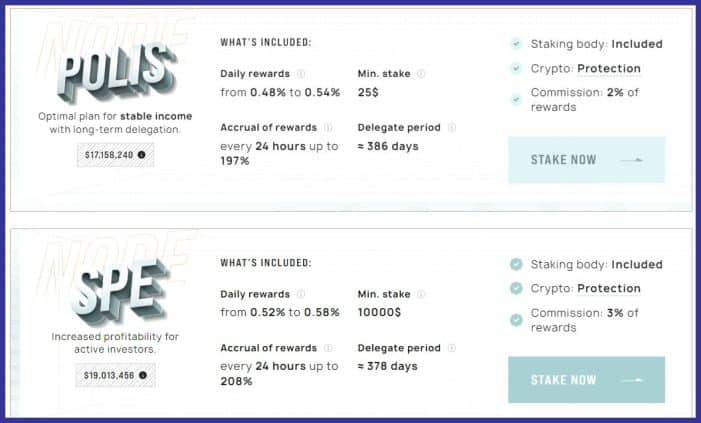Click info icon beside POLIS Daily rewards

point(301,74)
